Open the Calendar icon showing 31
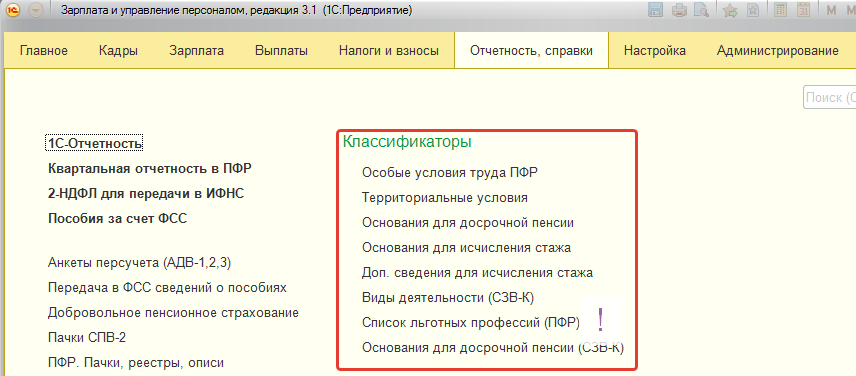 [803, 10]
